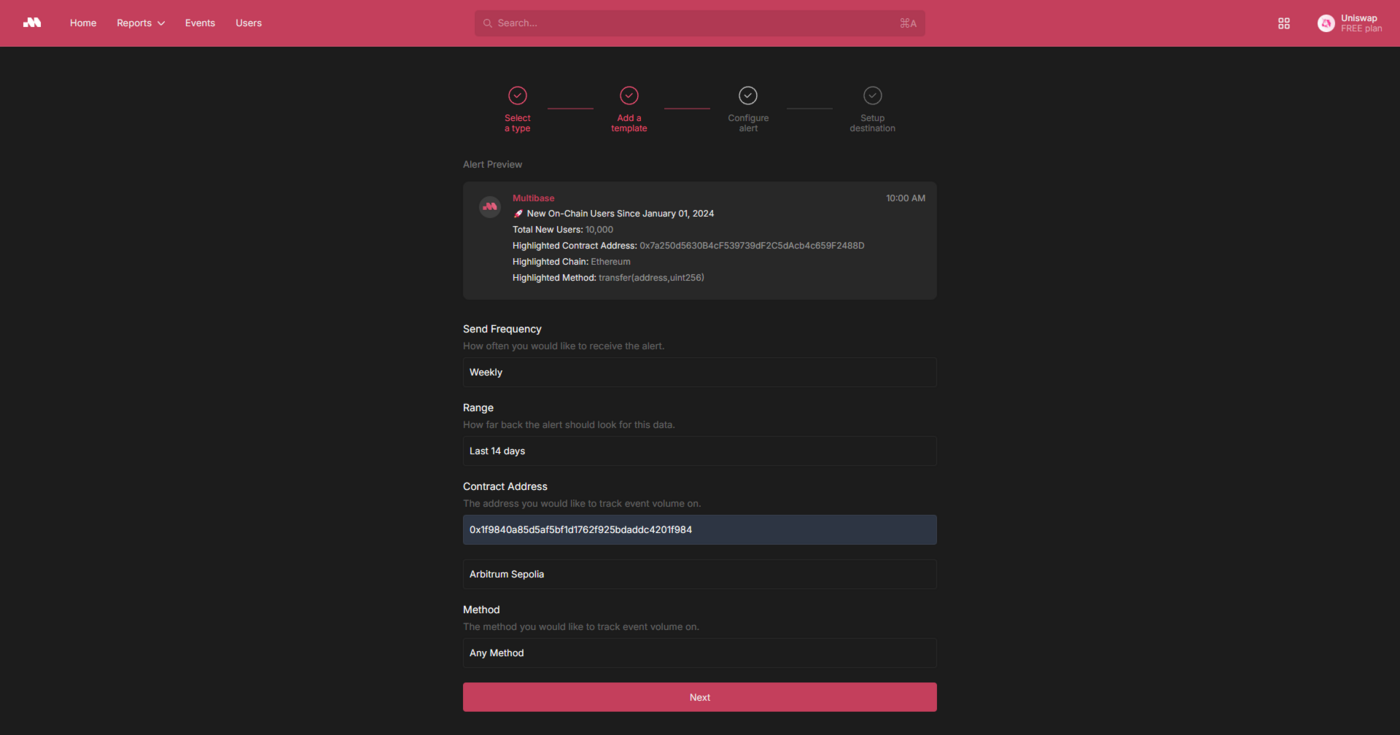Viewport: 1400px width, 735px height.
Task: Click the '10:00 AM' timestamp in preview
Action: (x=906, y=198)
